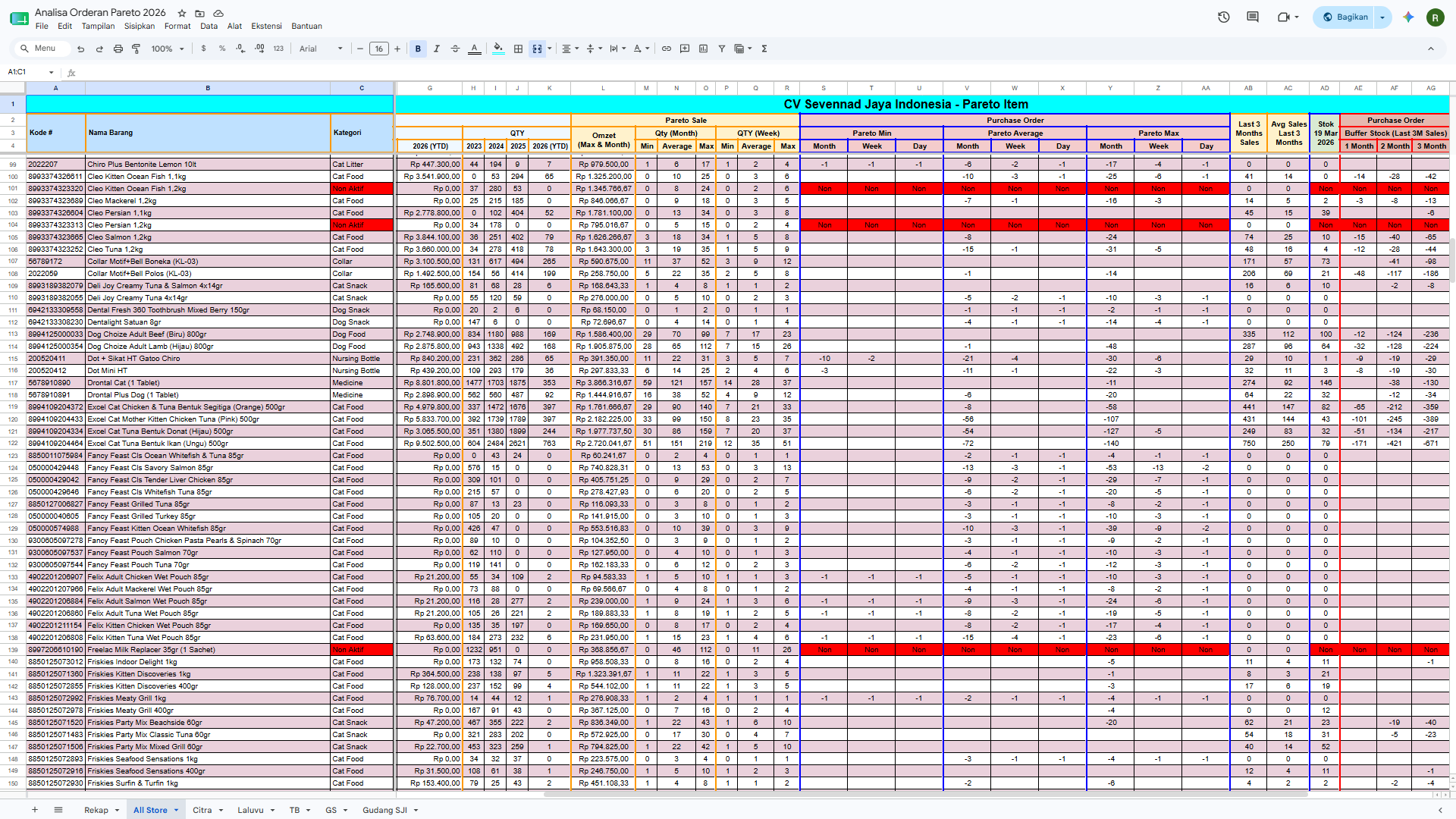Decrease font size with minus button
The height and width of the screenshot is (819, 1456).
tap(360, 49)
